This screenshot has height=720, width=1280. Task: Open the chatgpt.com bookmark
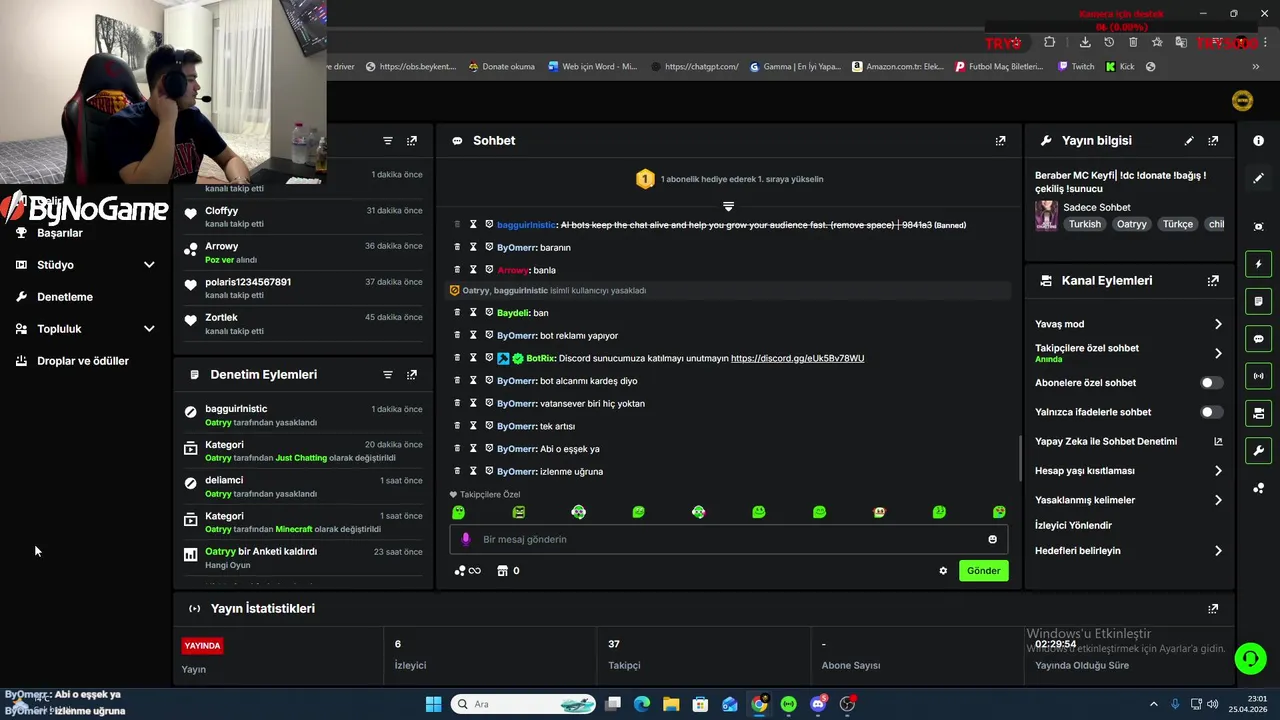click(x=694, y=67)
